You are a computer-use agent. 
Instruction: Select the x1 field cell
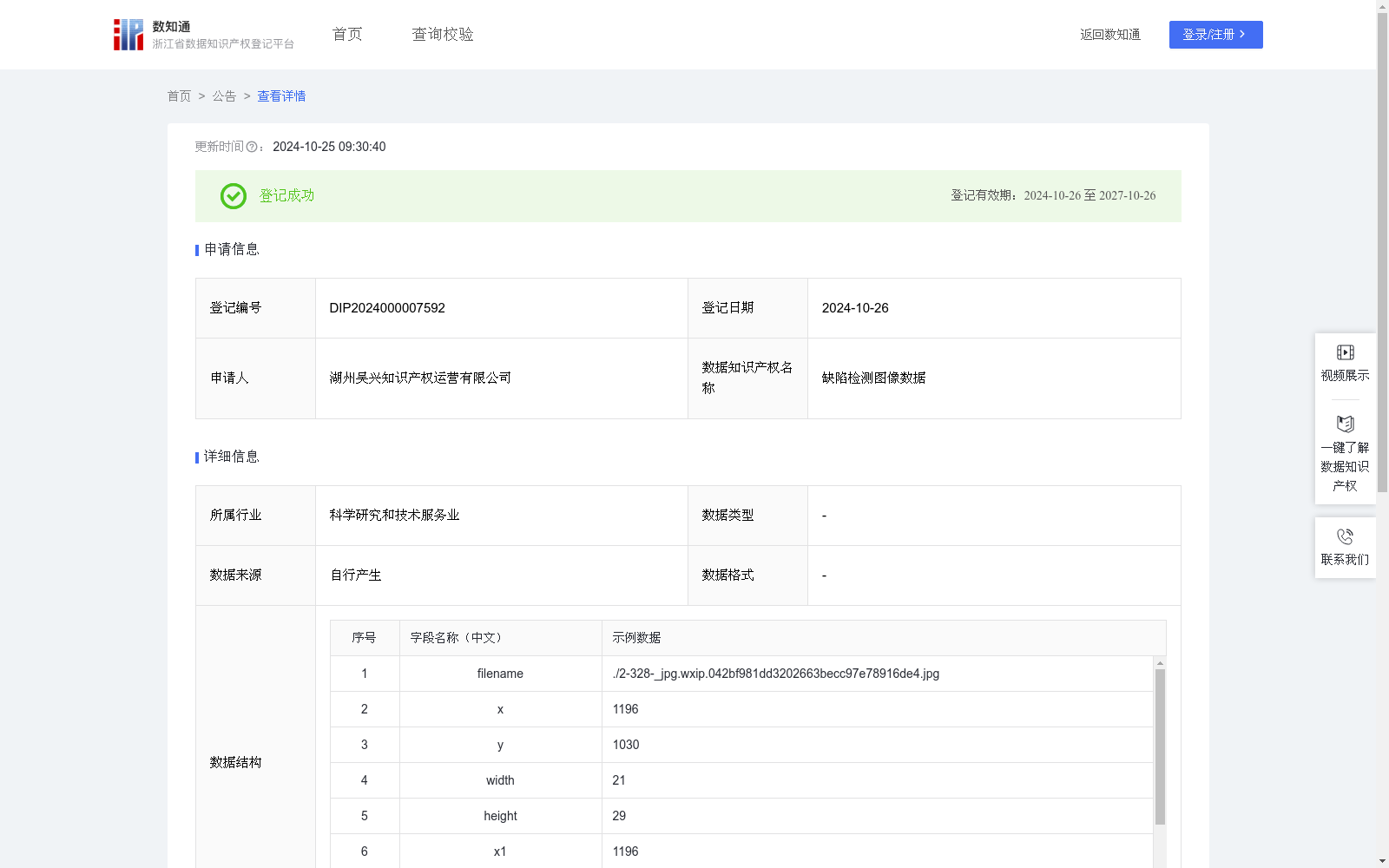(x=500, y=852)
